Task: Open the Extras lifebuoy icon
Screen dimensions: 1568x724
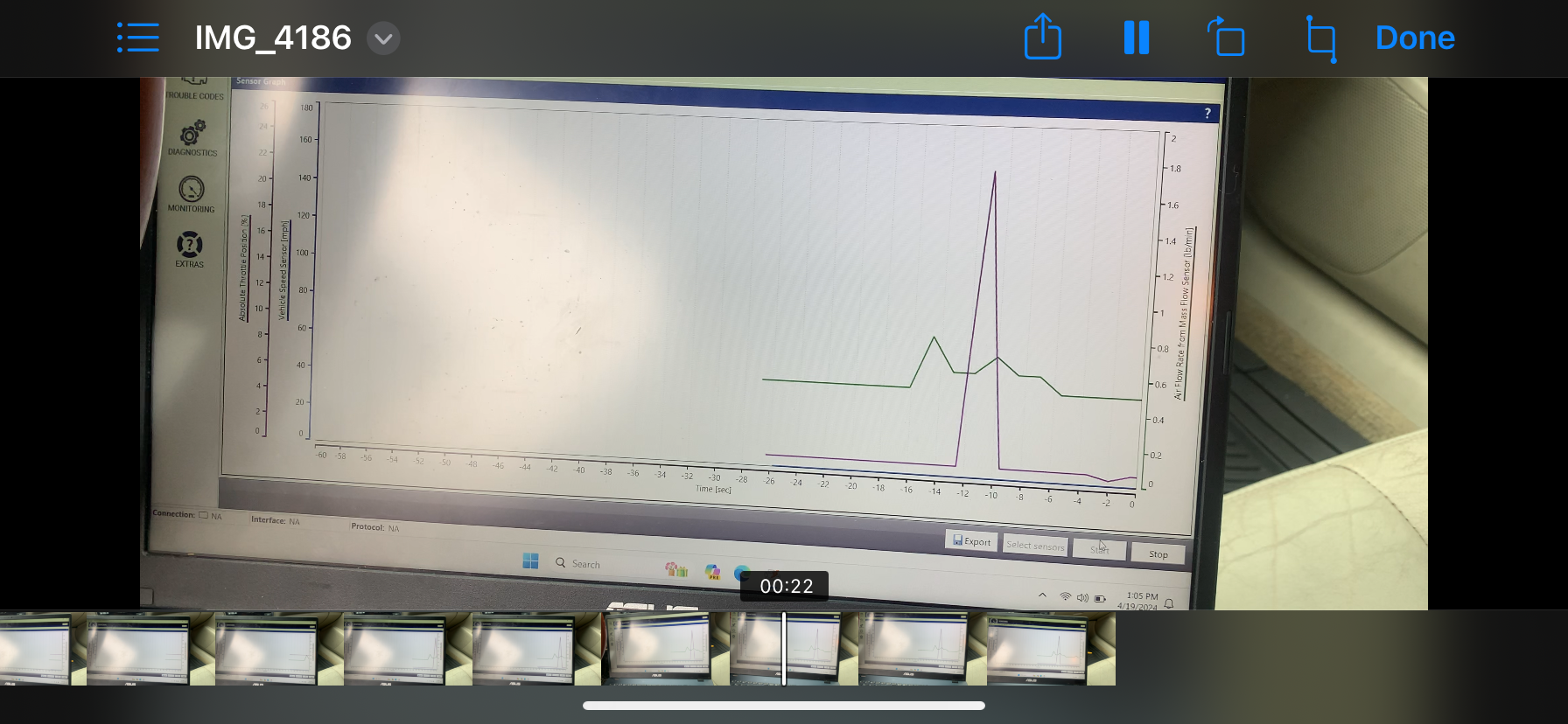Action: [x=190, y=245]
